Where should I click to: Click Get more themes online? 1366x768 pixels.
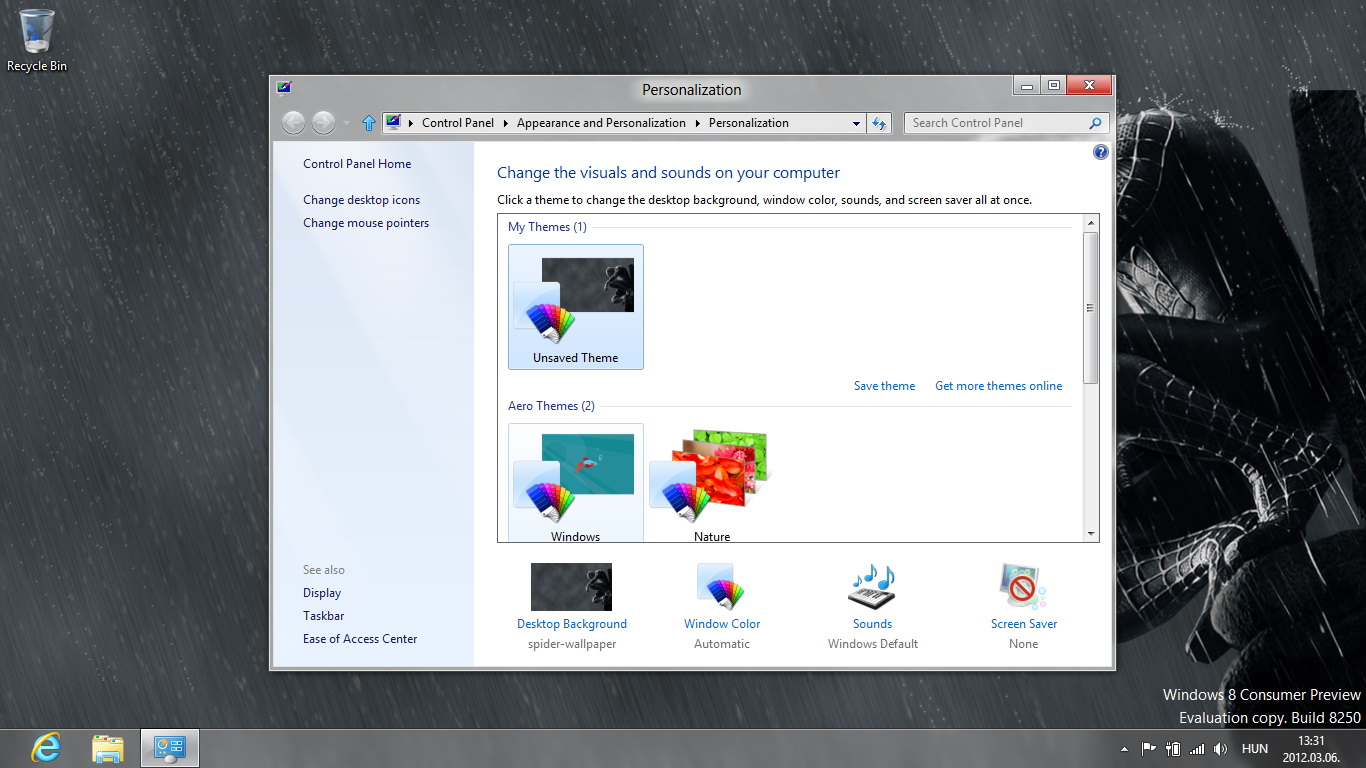(999, 386)
